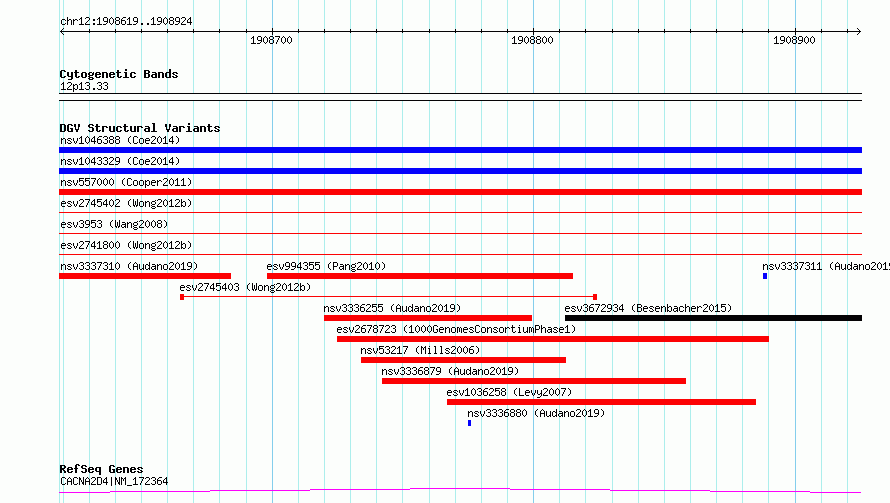The width and height of the screenshot is (890, 503).
Task: Select the nsv557000 (Cooper2011) red bar
Action: click(x=460, y=192)
